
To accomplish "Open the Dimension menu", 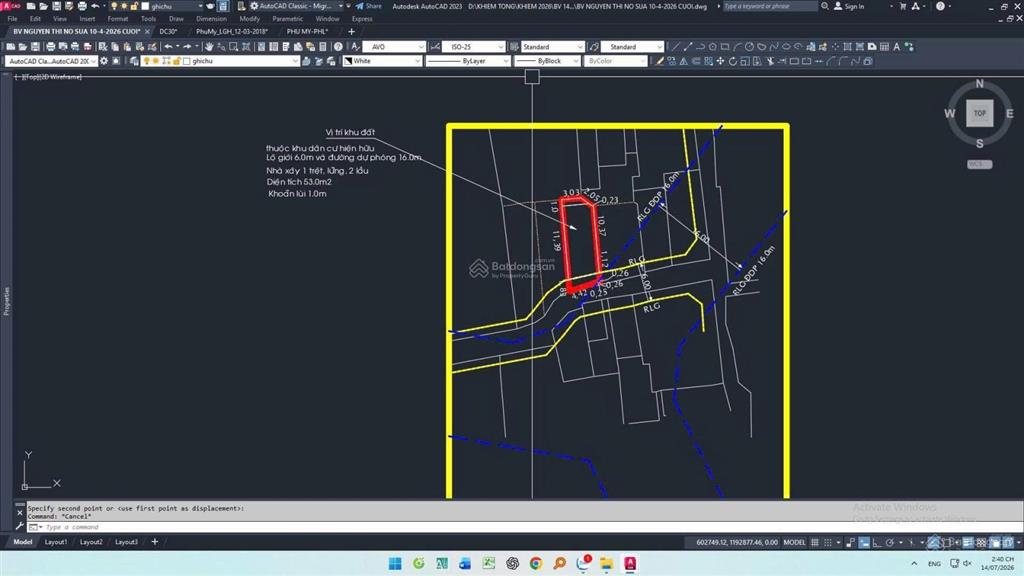I will [211, 19].
